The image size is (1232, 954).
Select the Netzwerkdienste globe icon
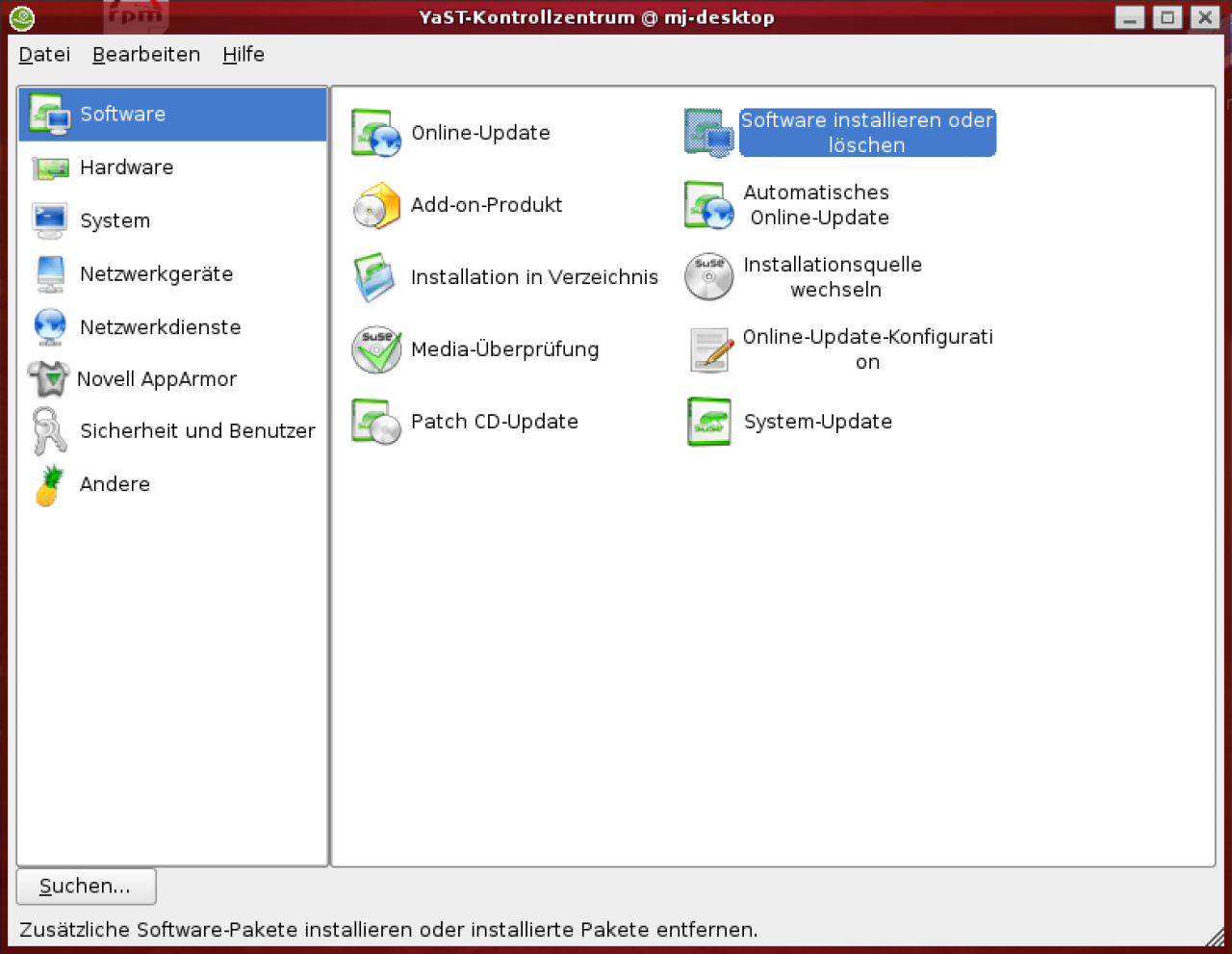pos(50,327)
